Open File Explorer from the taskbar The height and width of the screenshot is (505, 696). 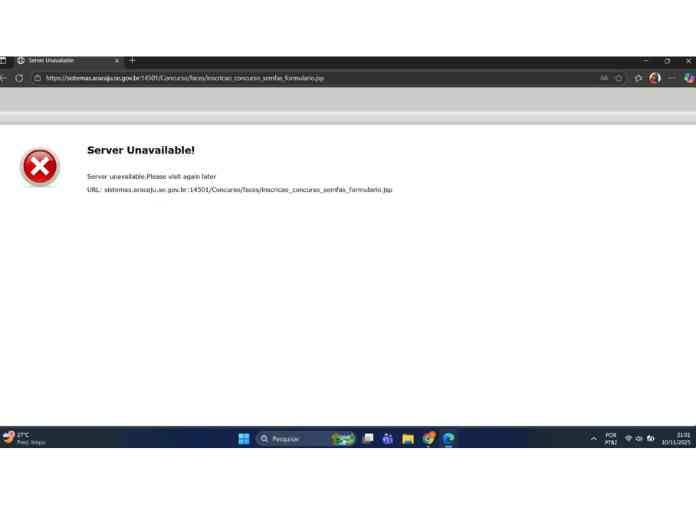click(408, 438)
